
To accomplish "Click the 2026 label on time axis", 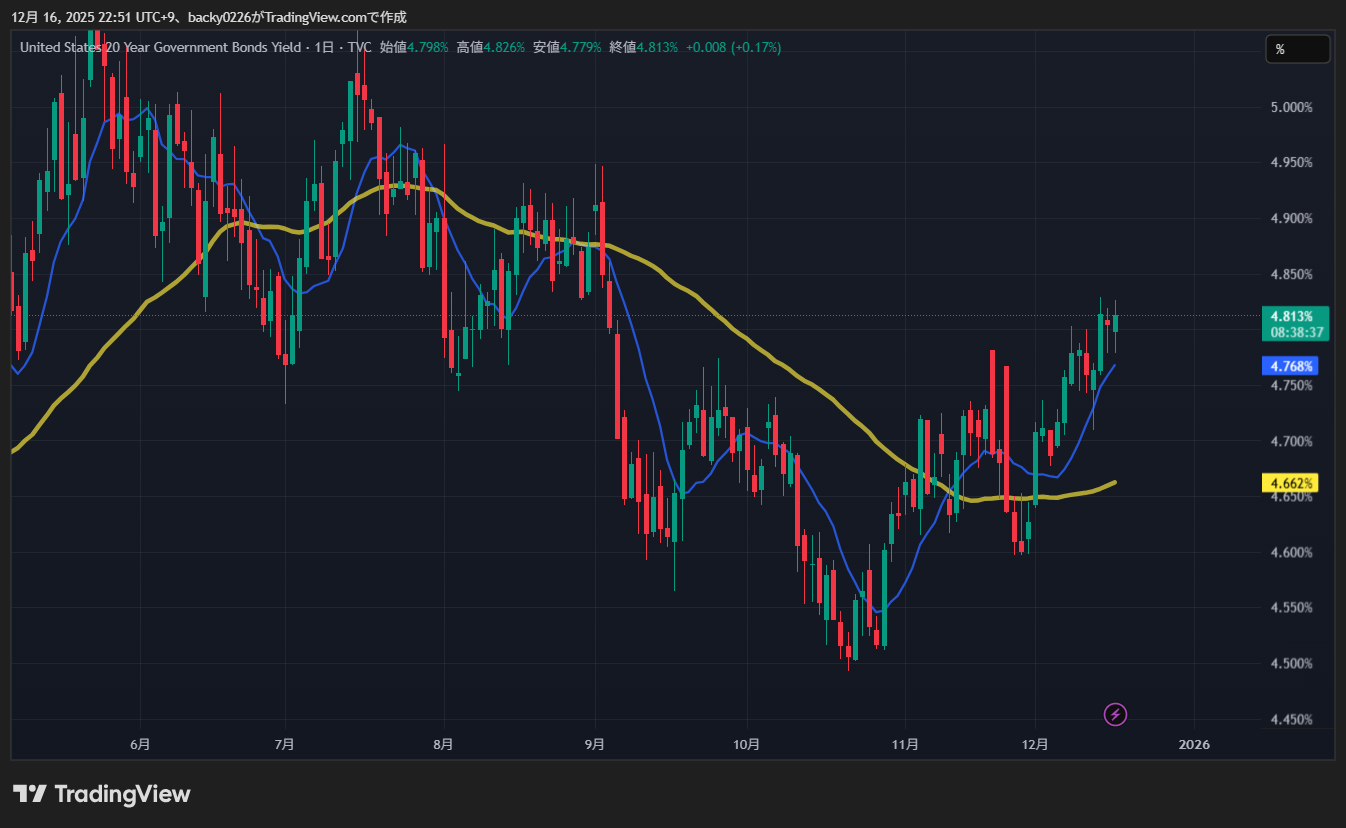I will pos(1194,744).
